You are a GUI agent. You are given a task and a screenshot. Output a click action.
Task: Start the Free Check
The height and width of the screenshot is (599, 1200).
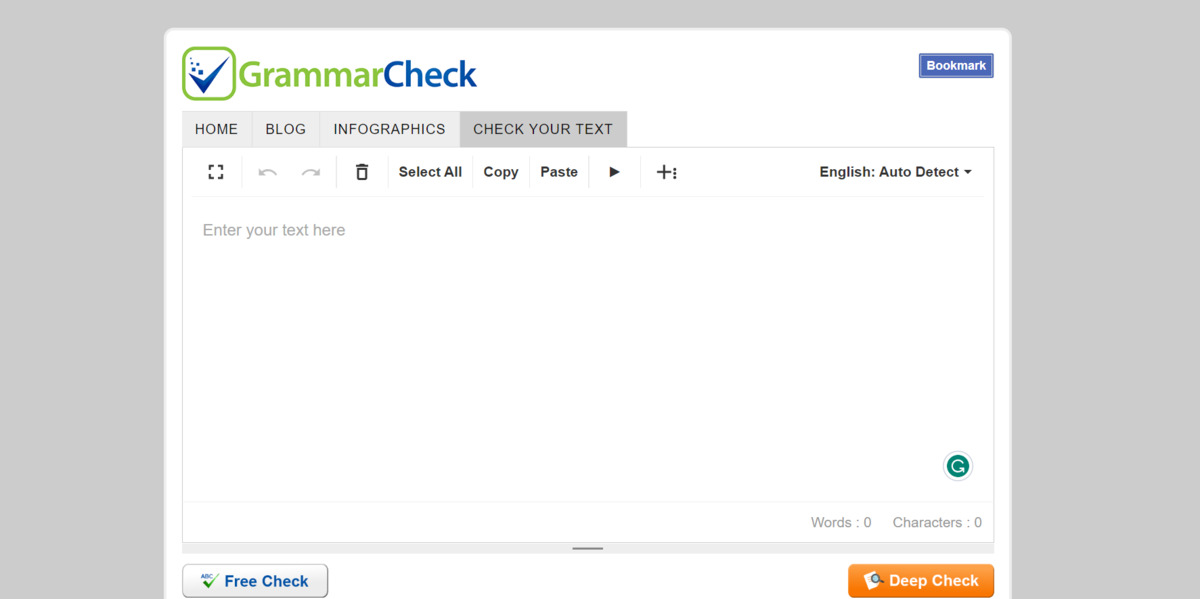[x=255, y=581]
